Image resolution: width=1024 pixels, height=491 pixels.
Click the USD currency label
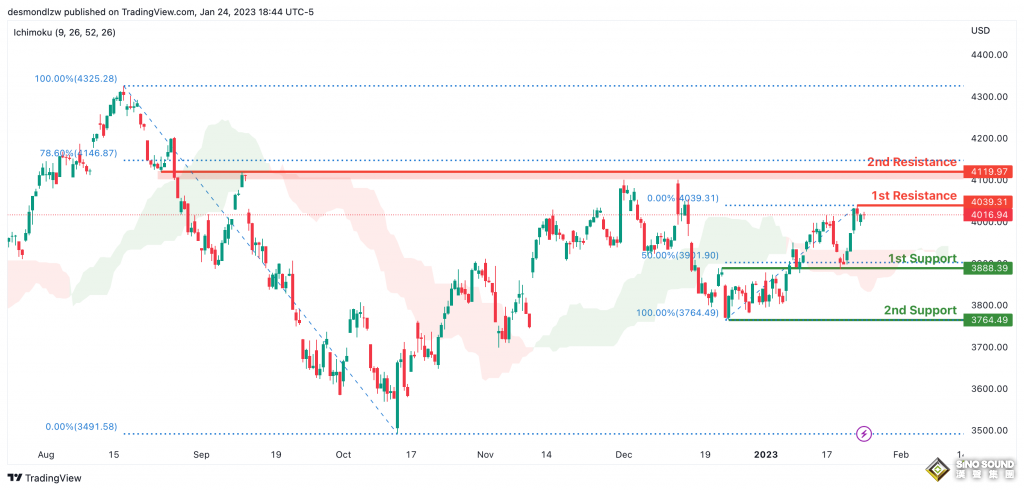click(x=980, y=30)
